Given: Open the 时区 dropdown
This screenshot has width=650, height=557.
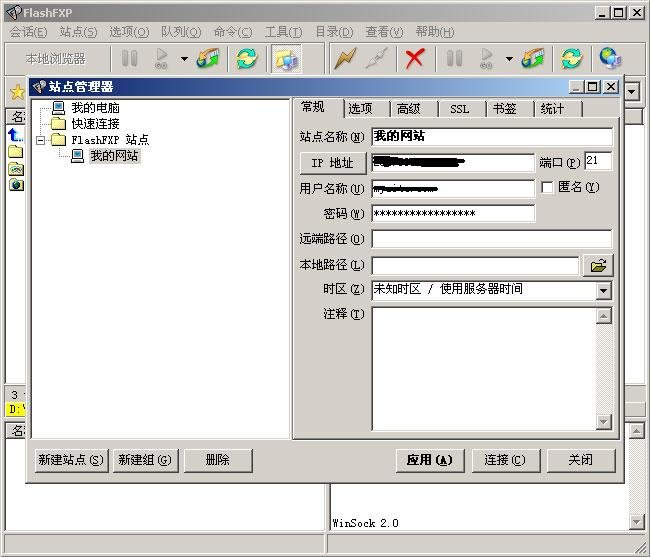Looking at the screenshot, I should [604, 291].
